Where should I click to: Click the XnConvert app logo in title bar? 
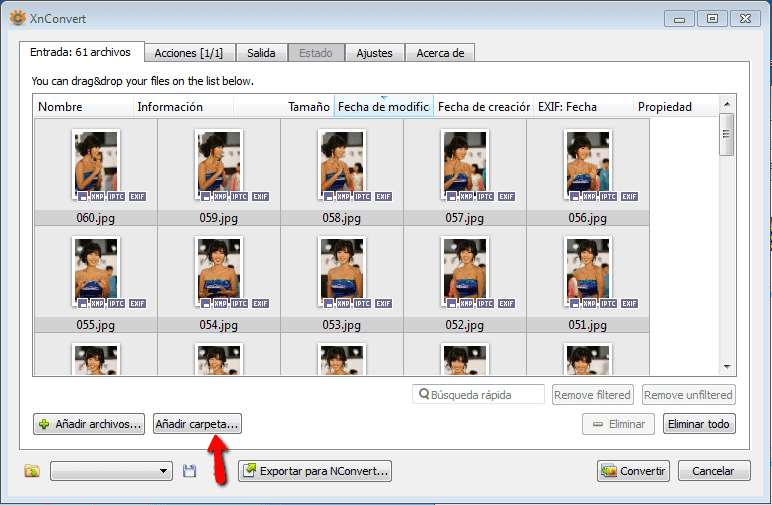click(18, 18)
